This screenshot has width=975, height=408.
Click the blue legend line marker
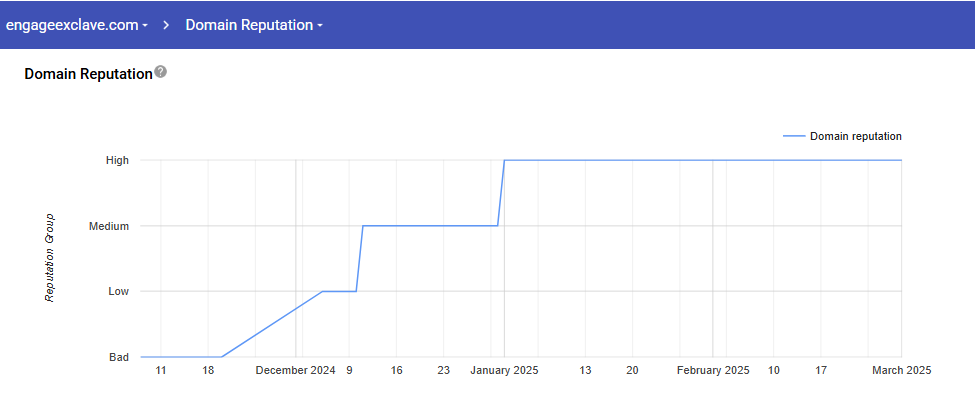(793, 136)
